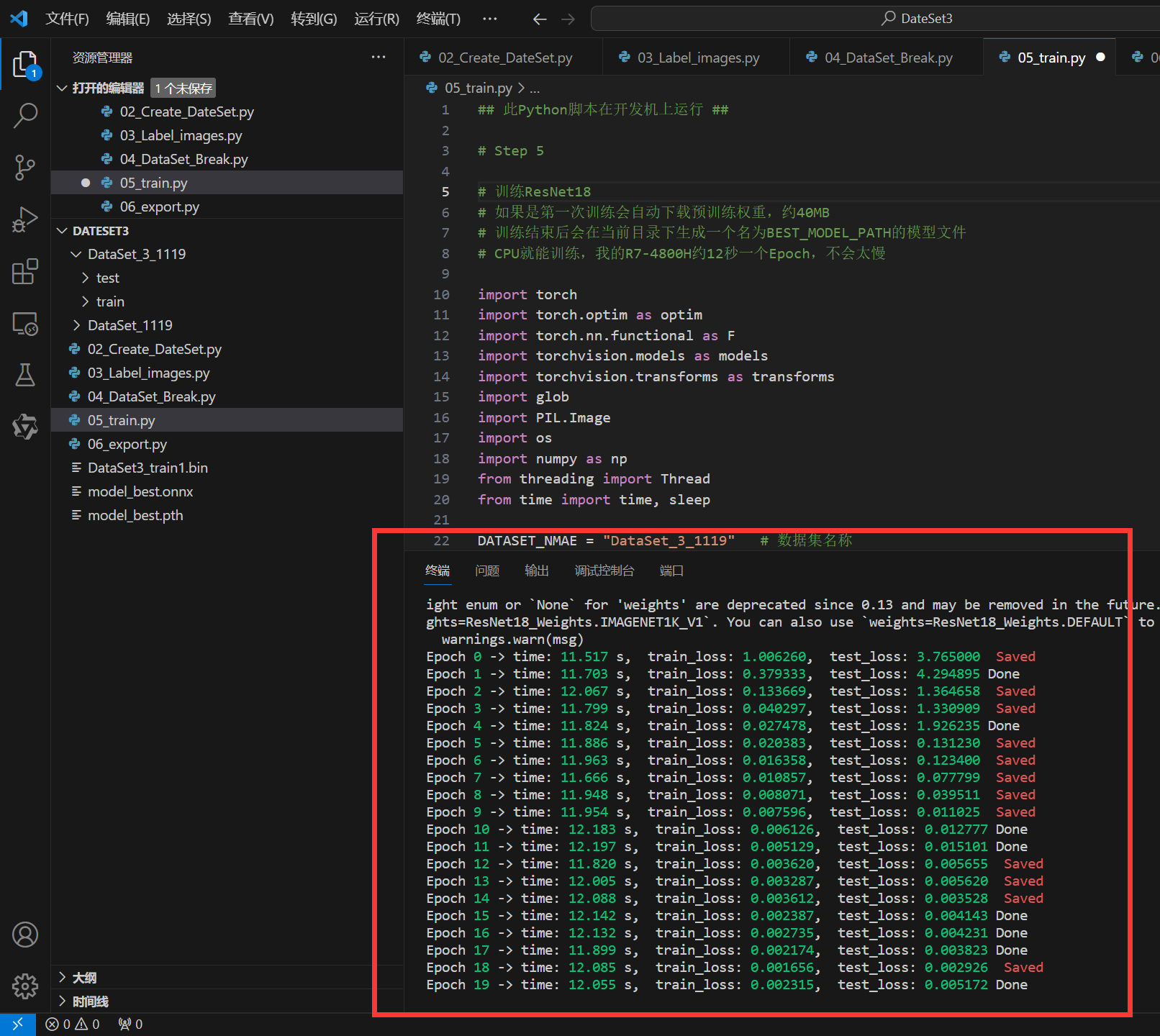Click the DateSet3 command center search box
Image resolution: width=1160 pixels, height=1036 pixels.
(x=916, y=19)
